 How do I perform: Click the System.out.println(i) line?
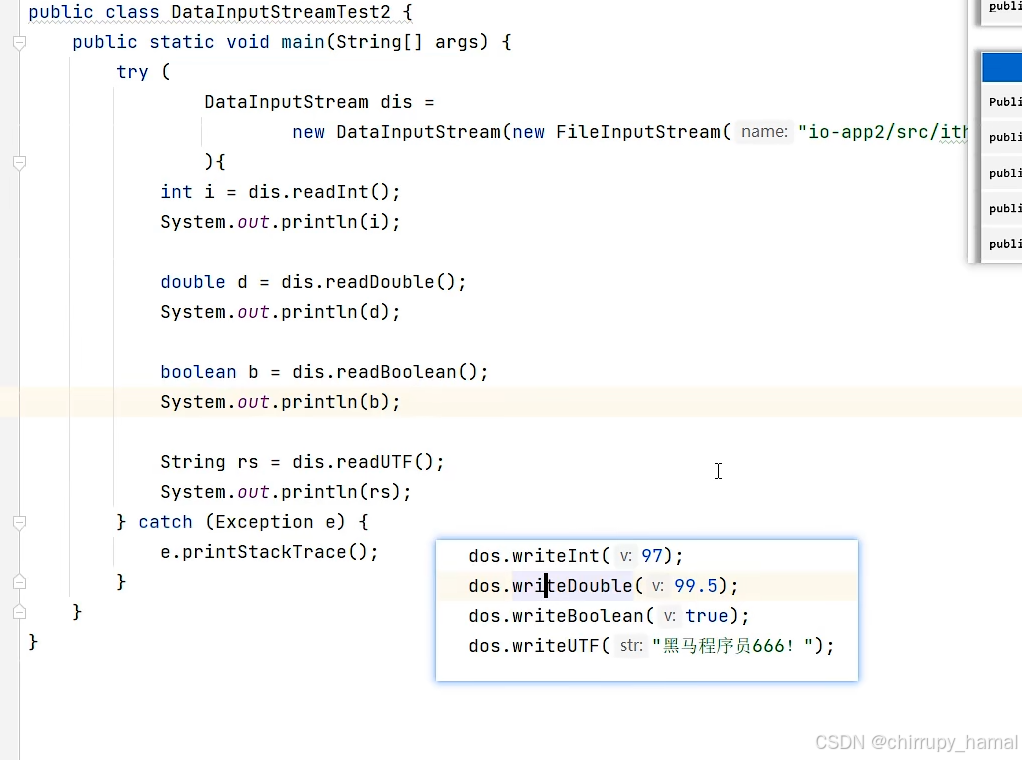pos(280,222)
